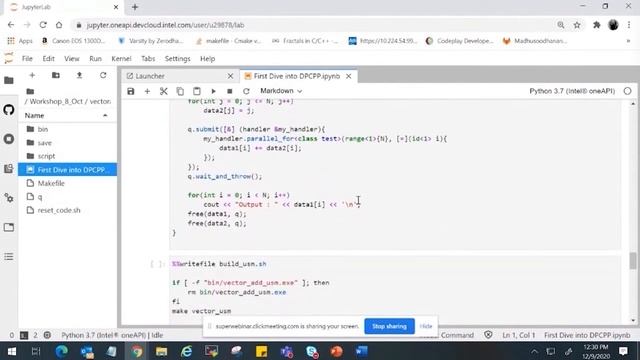Open Running Terminals and Kernels sidebar icon
Viewport: 640px width, 360px height.
(9, 139)
